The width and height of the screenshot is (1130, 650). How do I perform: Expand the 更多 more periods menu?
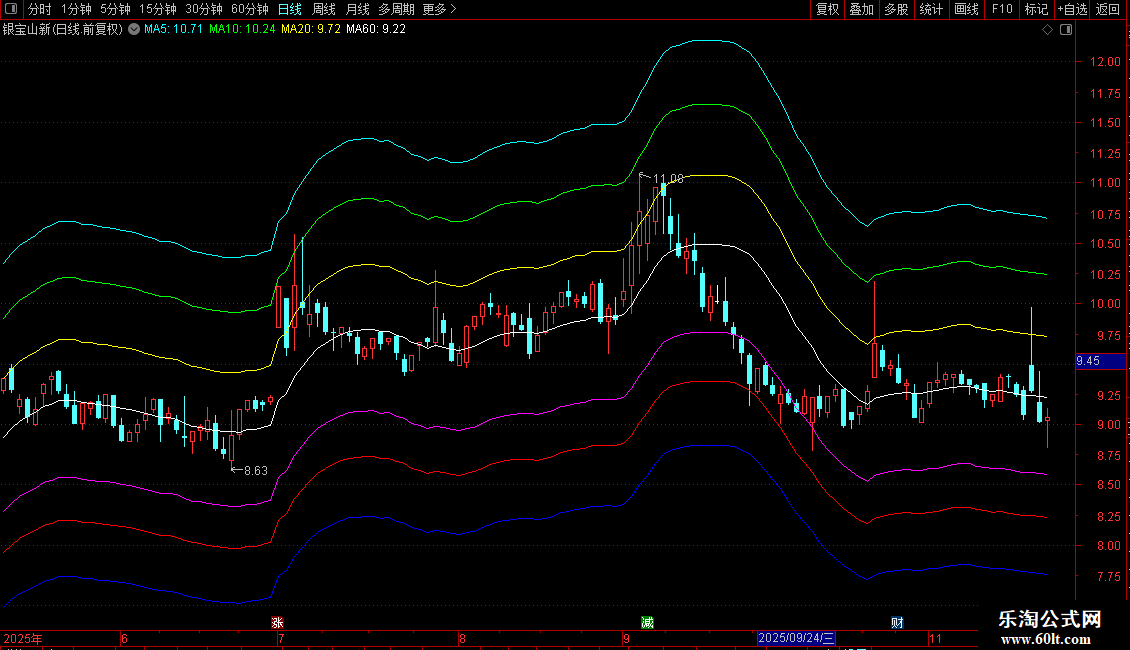coord(440,9)
